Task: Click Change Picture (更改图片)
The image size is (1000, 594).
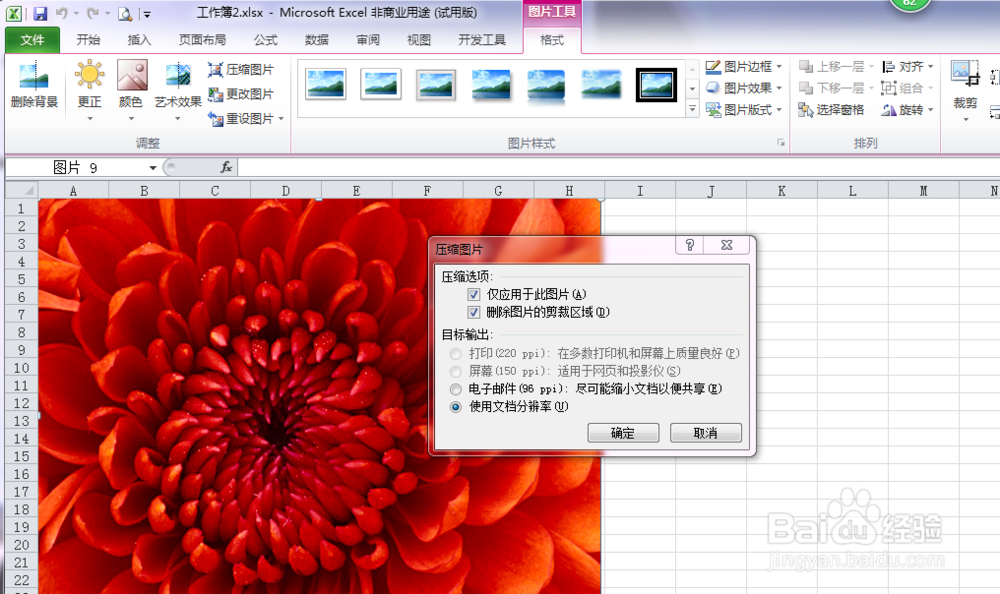Action: [241, 94]
